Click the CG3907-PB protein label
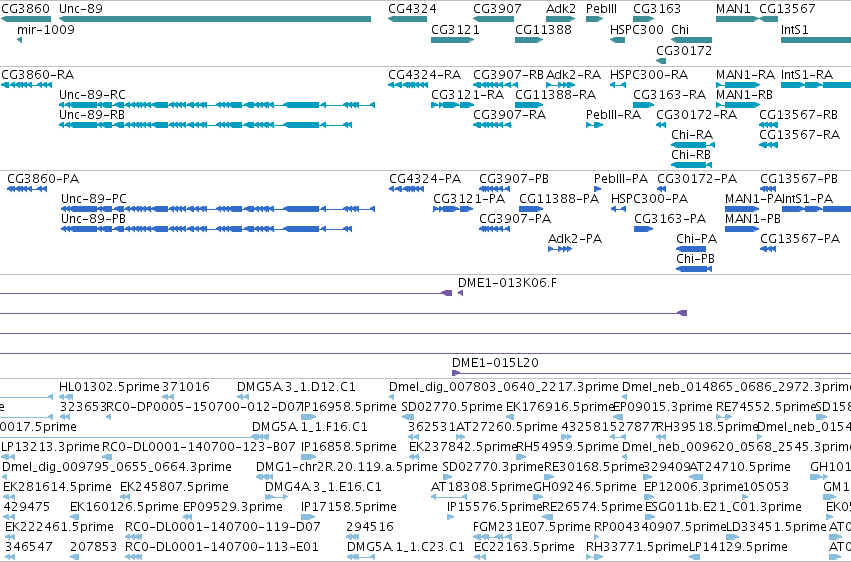The width and height of the screenshot is (851, 562). coord(514,178)
